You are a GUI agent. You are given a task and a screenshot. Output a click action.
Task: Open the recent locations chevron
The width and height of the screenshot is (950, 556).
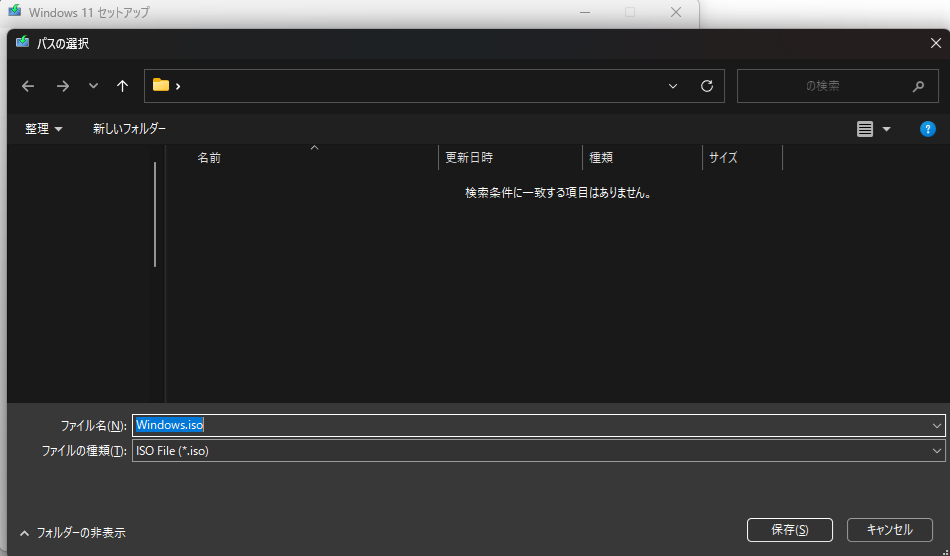[93, 86]
